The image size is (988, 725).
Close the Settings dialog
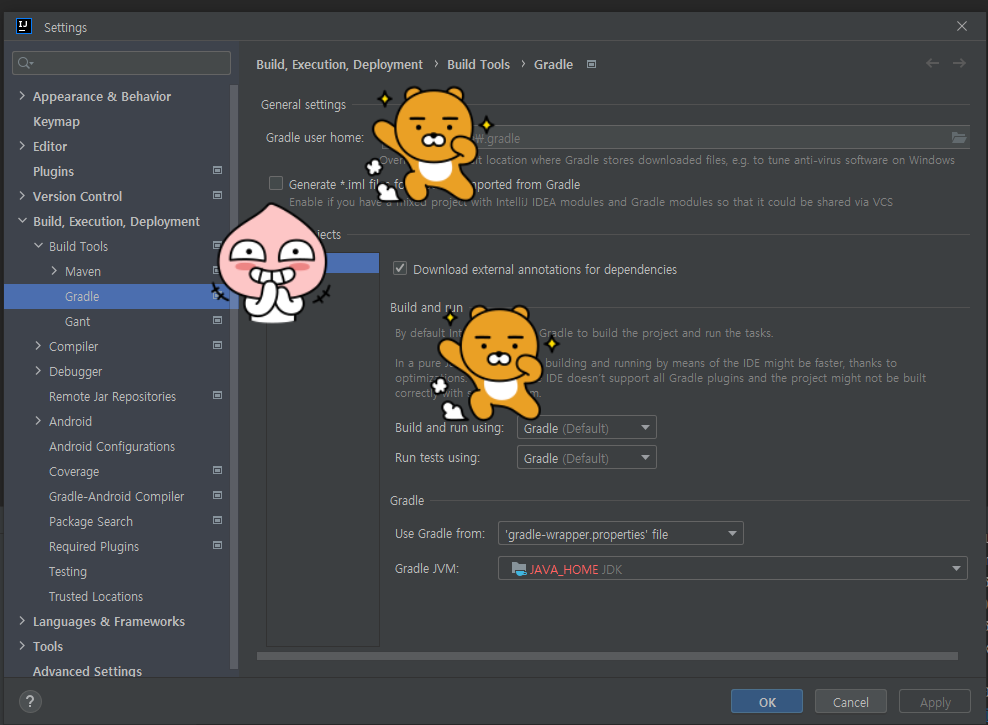click(962, 26)
